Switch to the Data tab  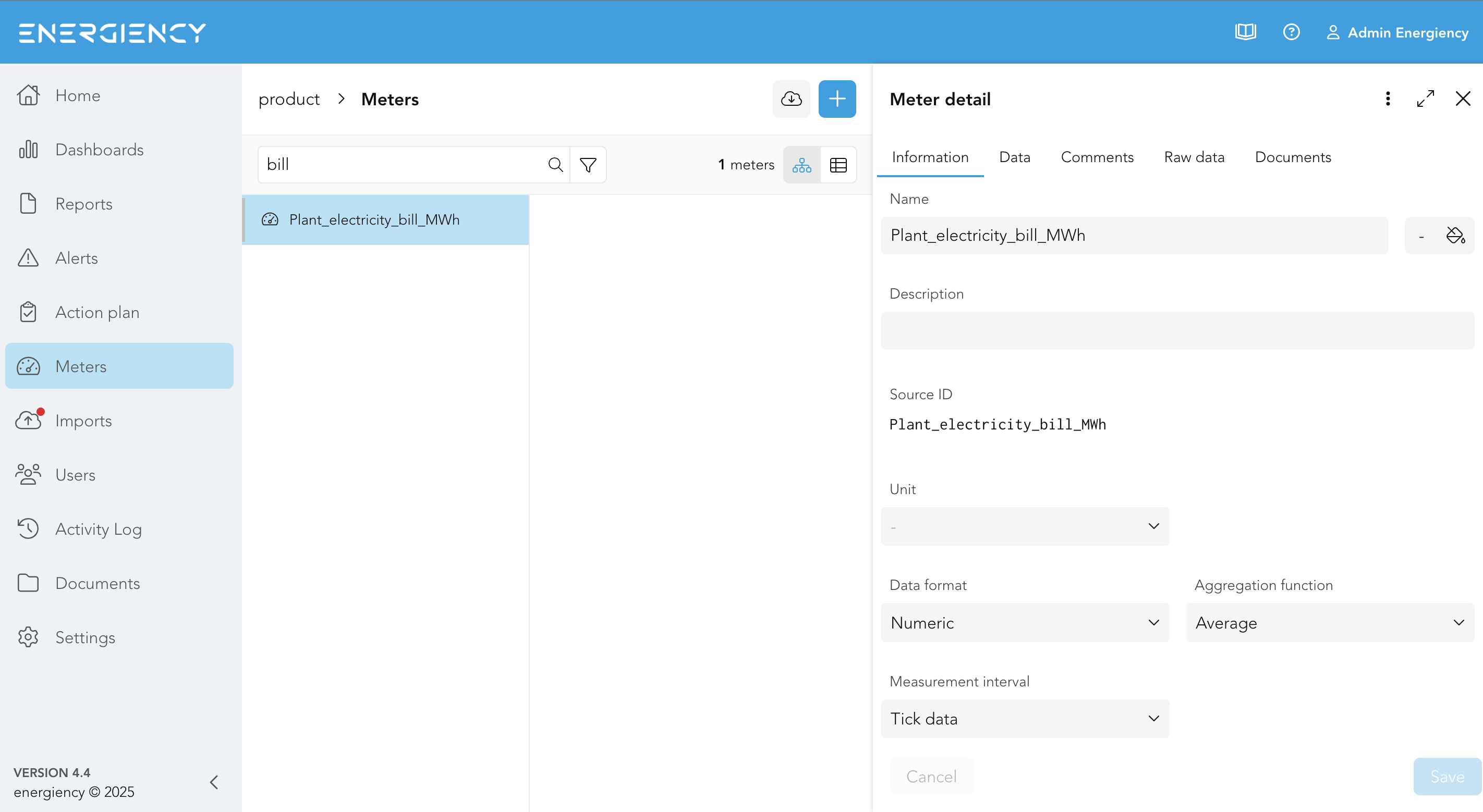[x=1014, y=157]
